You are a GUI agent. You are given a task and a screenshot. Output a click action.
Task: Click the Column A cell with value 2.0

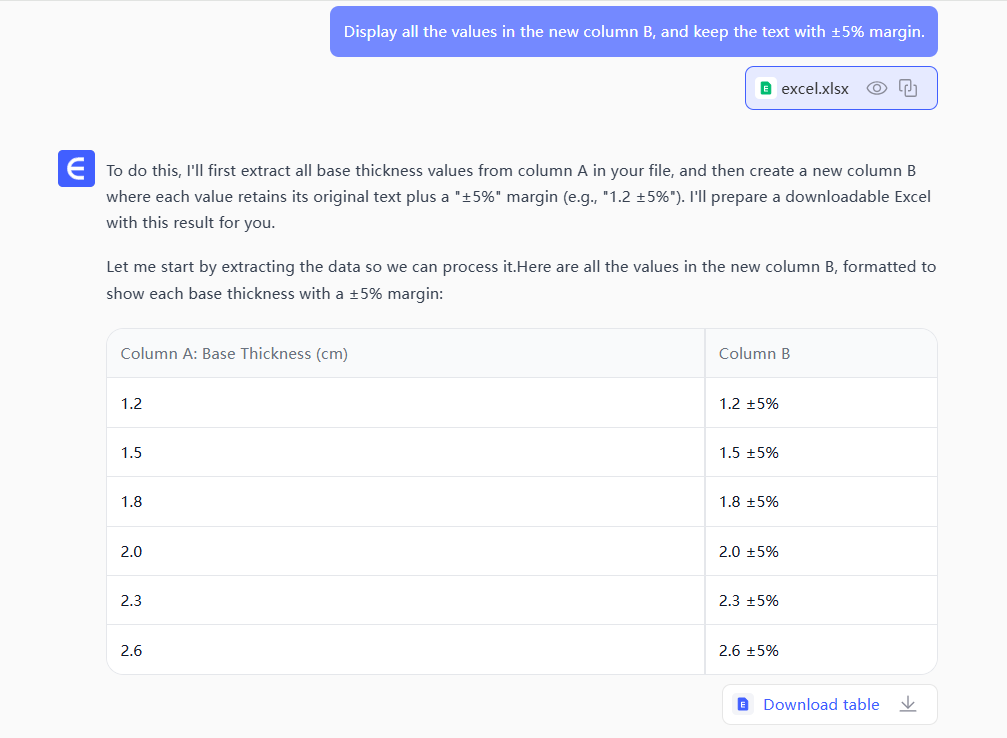(x=131, y=551)
